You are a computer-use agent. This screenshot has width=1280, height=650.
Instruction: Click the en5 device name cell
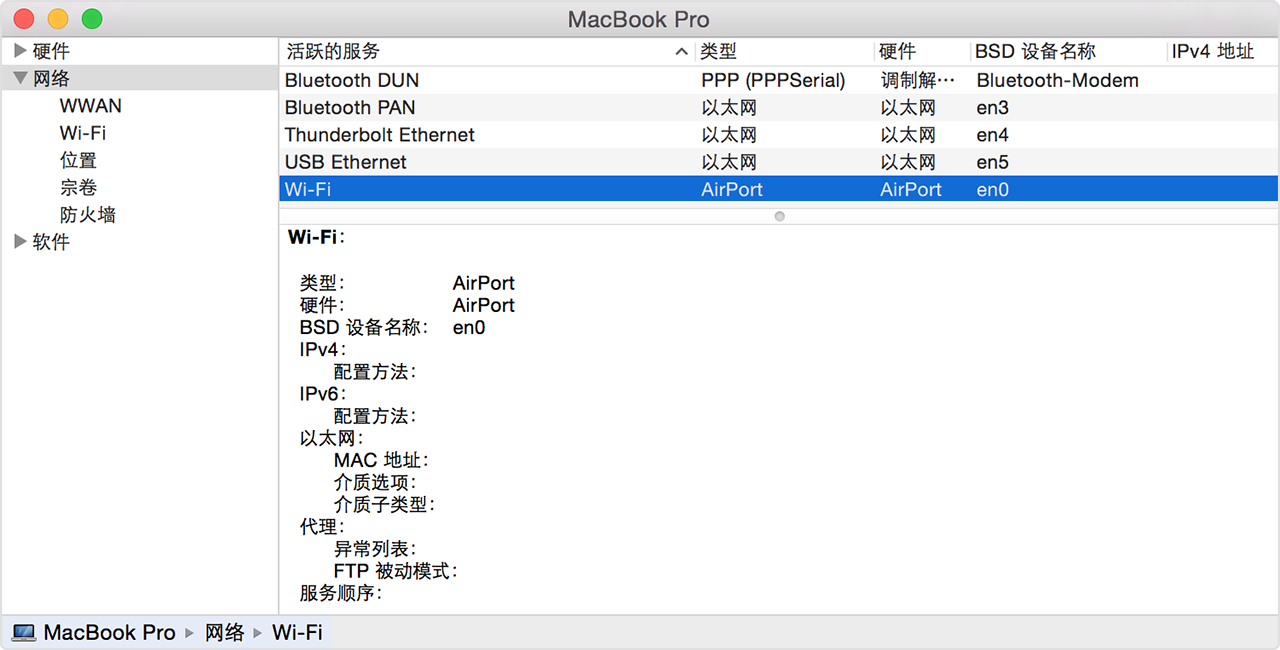(992, 162)
